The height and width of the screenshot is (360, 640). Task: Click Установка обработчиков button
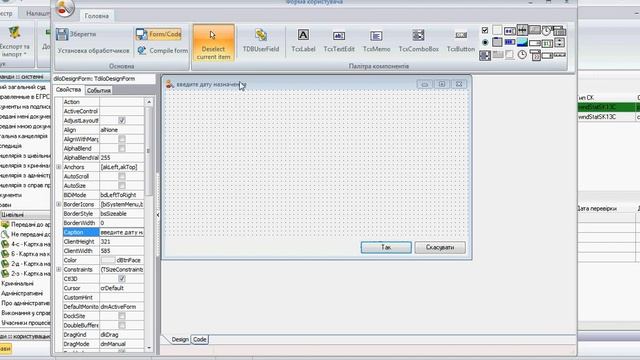point(93,51)
